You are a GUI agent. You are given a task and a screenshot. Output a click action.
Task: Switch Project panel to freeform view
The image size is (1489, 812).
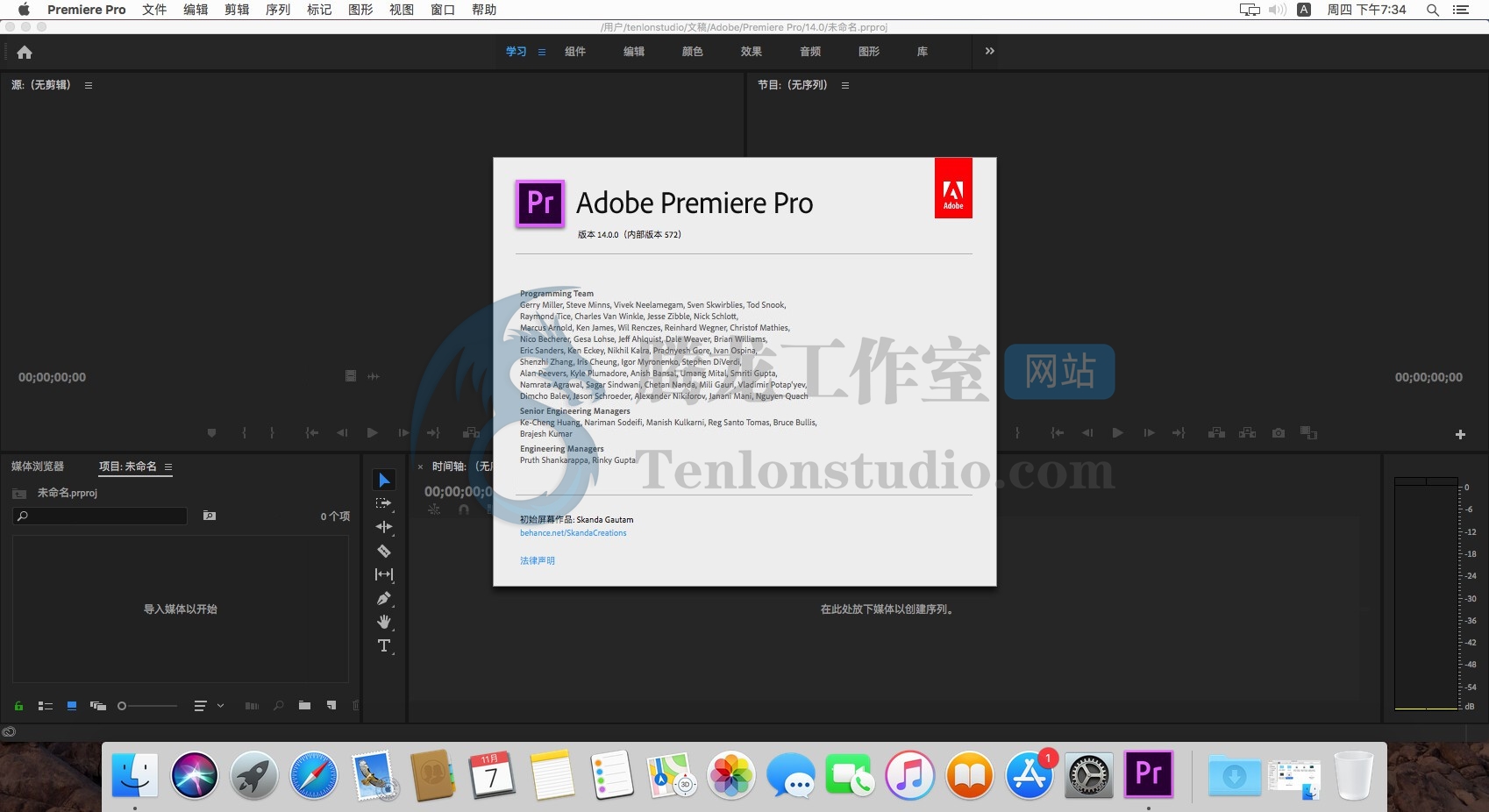coord(98,706)
